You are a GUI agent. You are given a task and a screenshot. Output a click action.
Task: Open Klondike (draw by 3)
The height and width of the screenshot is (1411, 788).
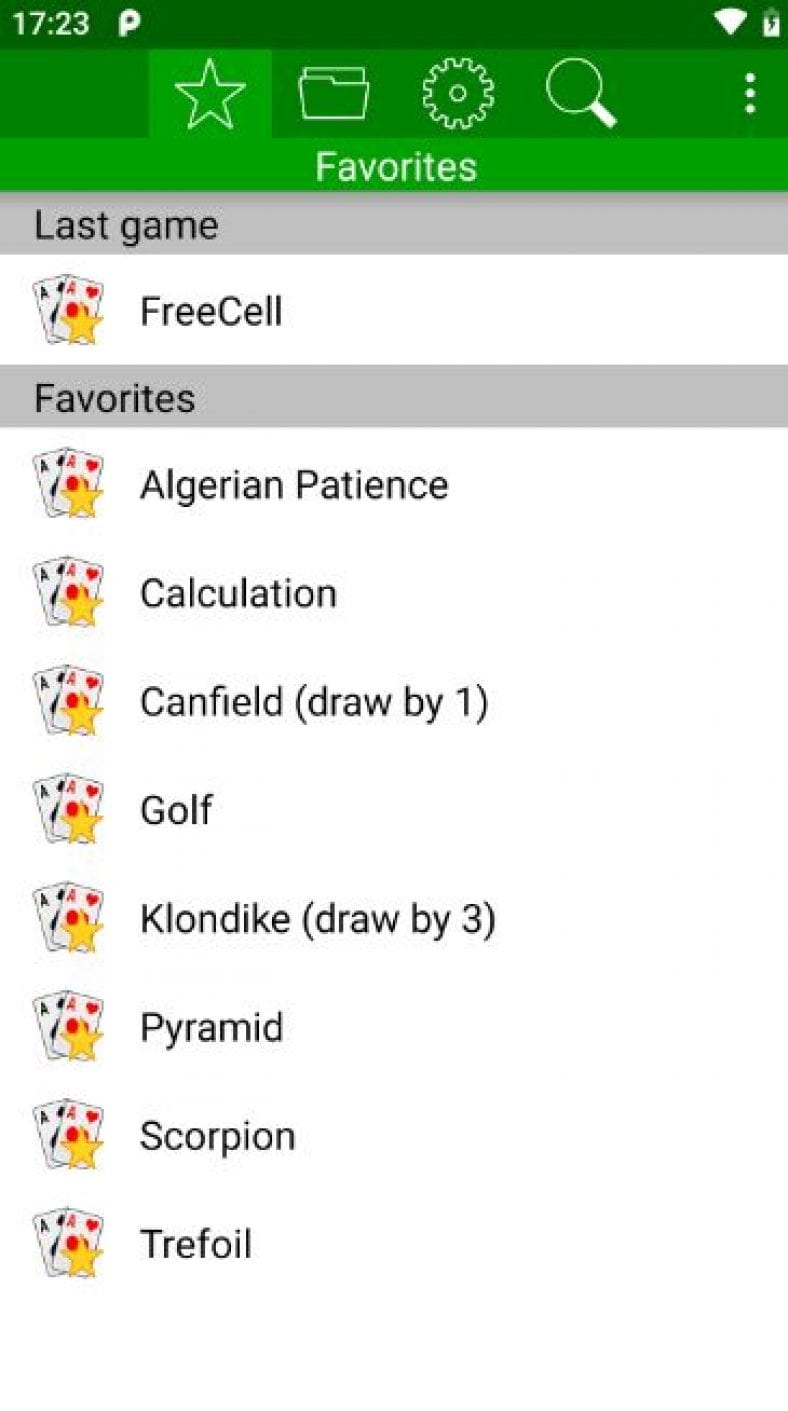point(317,919)
